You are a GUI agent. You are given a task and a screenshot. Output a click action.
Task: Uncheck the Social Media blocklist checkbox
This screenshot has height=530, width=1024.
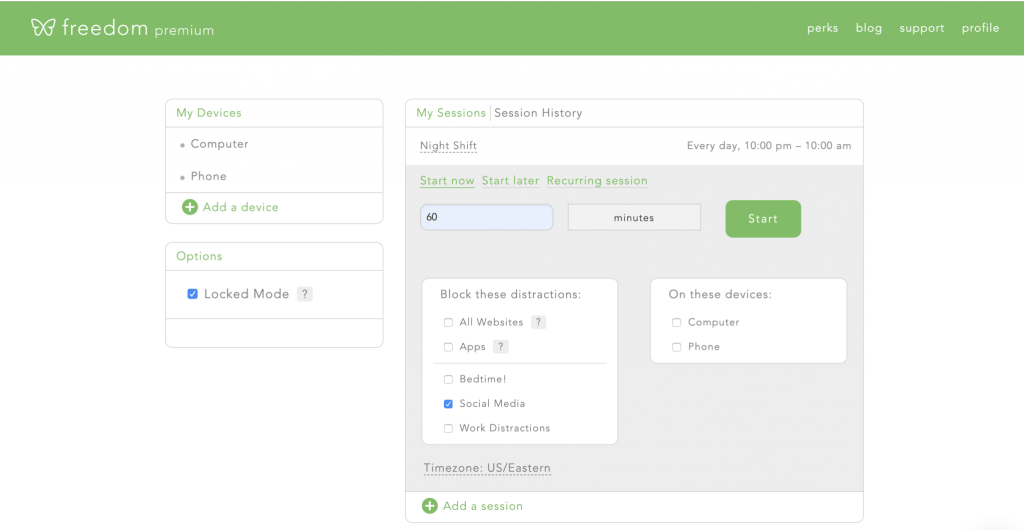[449, 404]
